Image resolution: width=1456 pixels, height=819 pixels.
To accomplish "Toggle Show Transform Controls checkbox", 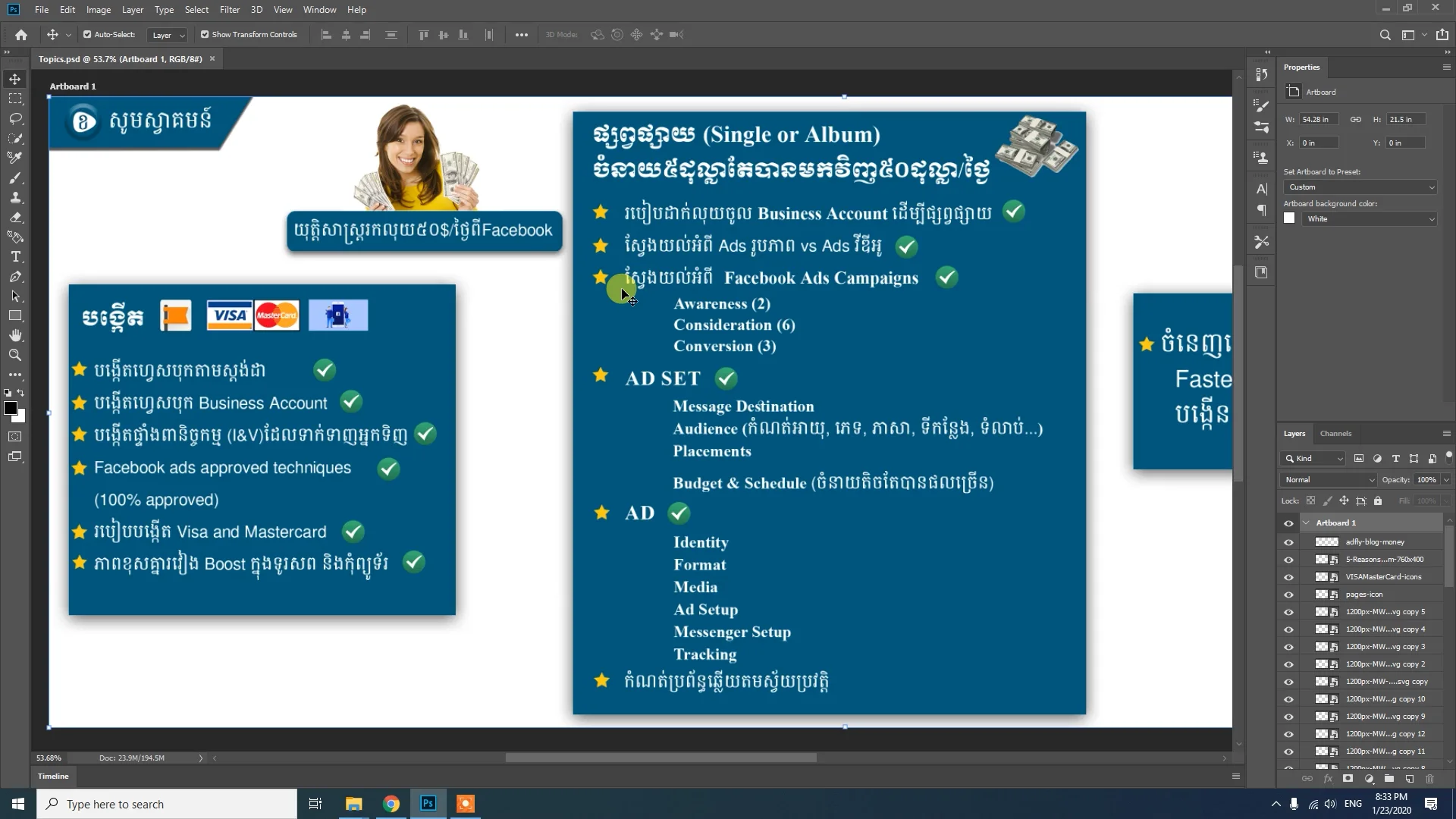I will [x=205, y=35].
